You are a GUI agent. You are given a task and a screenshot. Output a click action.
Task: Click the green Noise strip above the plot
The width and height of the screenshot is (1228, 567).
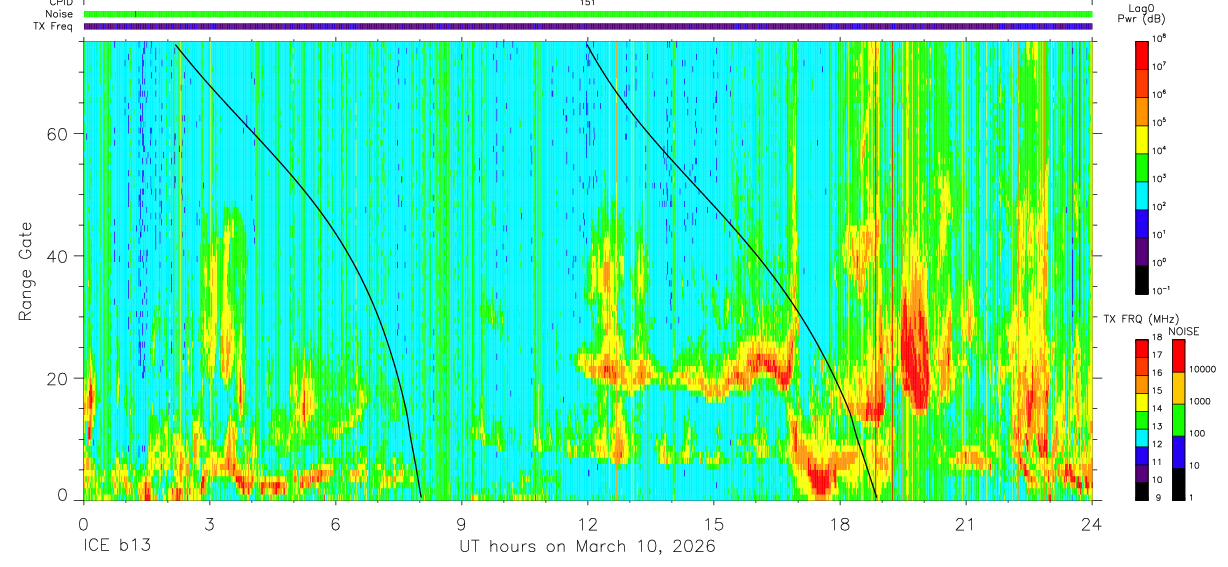click(588, 14)
